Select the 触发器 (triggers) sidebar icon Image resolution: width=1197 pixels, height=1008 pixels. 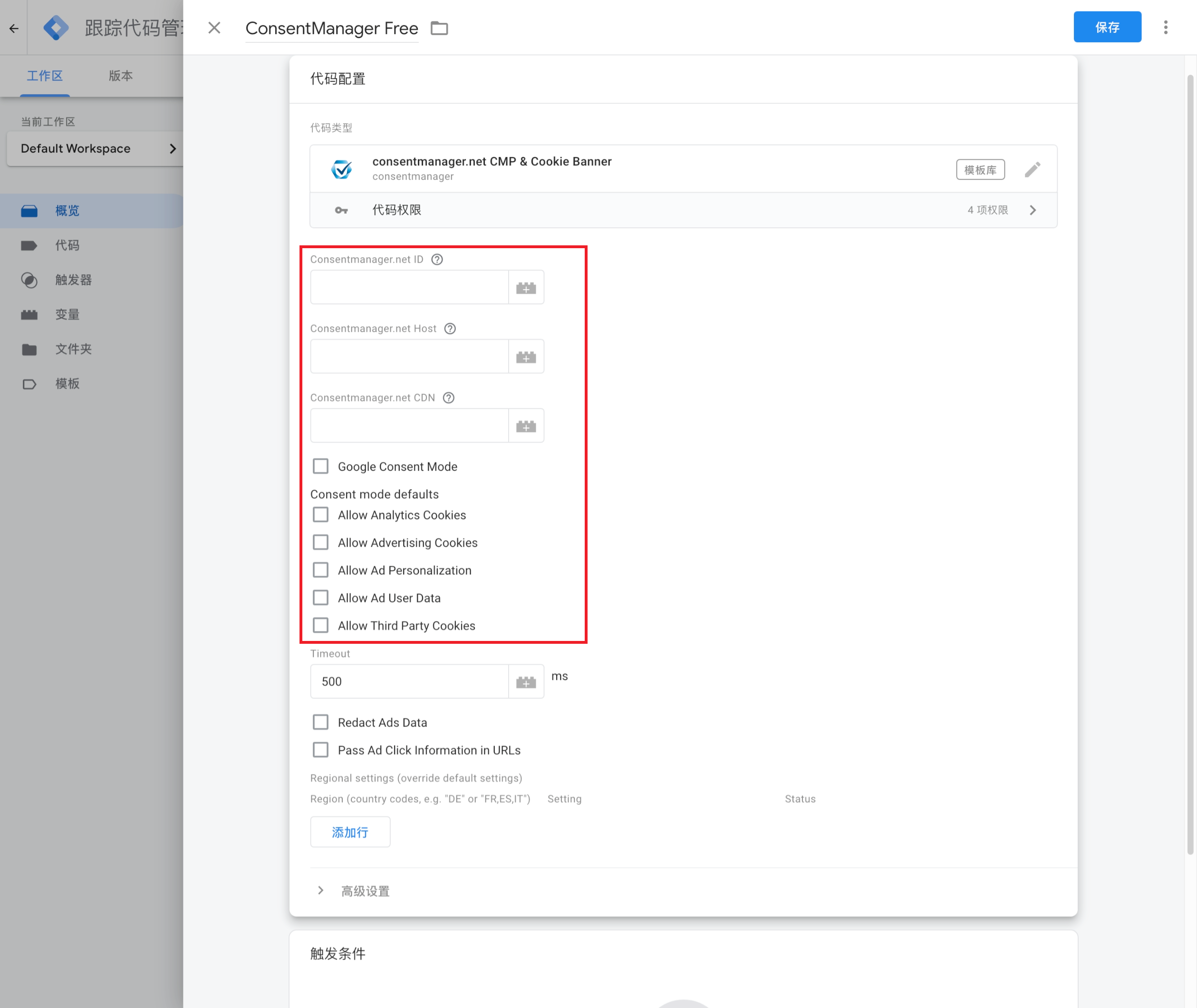pos(29,280)
